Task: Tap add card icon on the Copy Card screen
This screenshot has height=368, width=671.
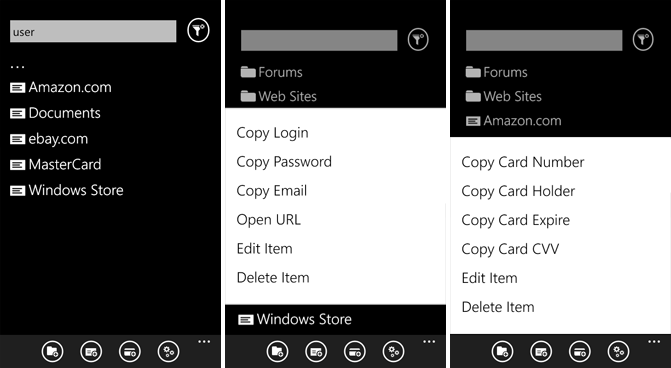Action: pyautogui.click(x=580, y=352)
